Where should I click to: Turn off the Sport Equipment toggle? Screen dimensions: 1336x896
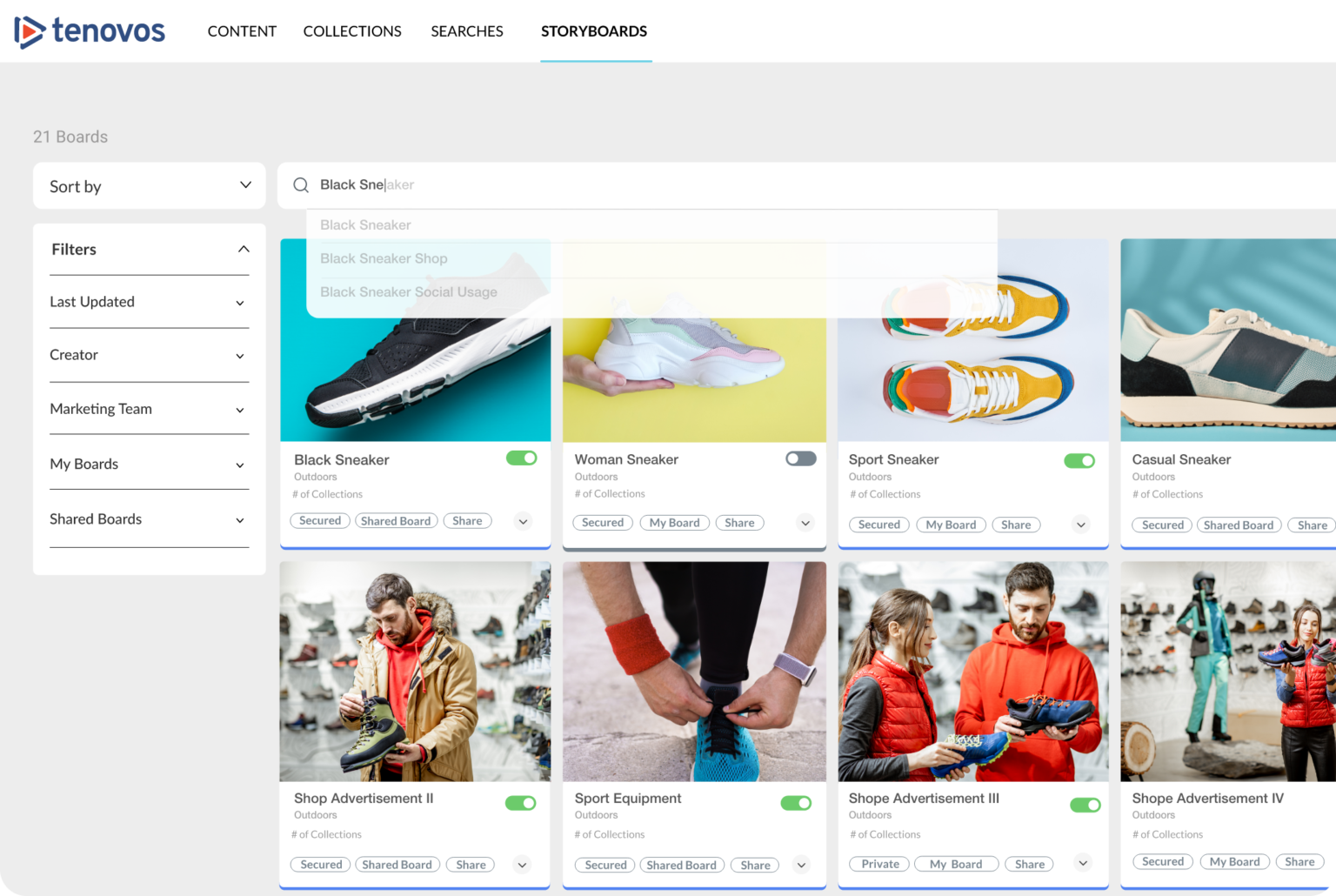tap(796, 803)
